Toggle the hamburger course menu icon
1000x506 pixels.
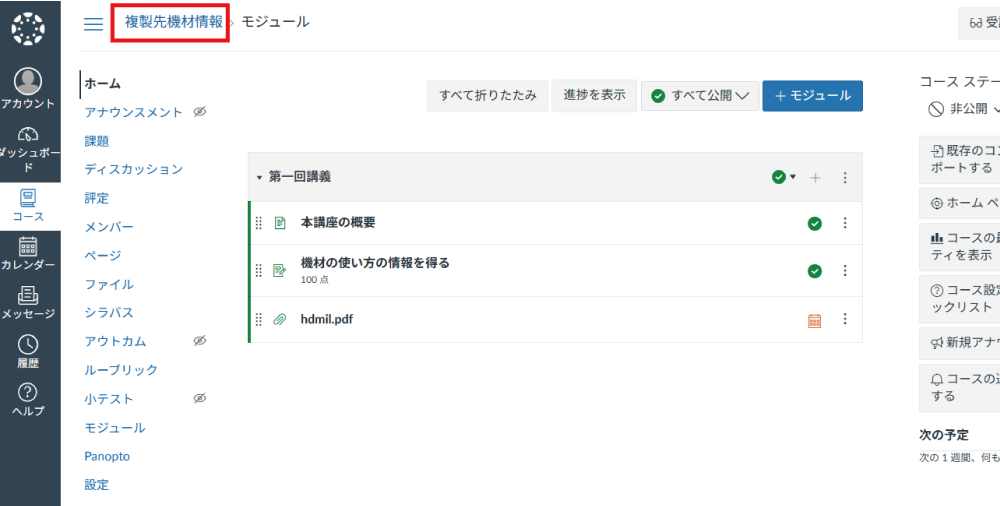[94, 24]
